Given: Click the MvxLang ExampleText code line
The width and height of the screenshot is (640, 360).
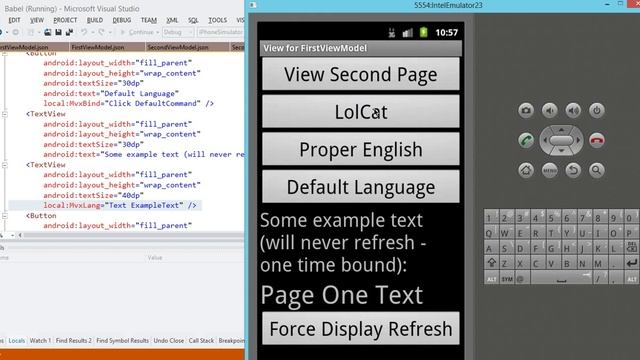Looking at the screenshot, I should point(120,205).
